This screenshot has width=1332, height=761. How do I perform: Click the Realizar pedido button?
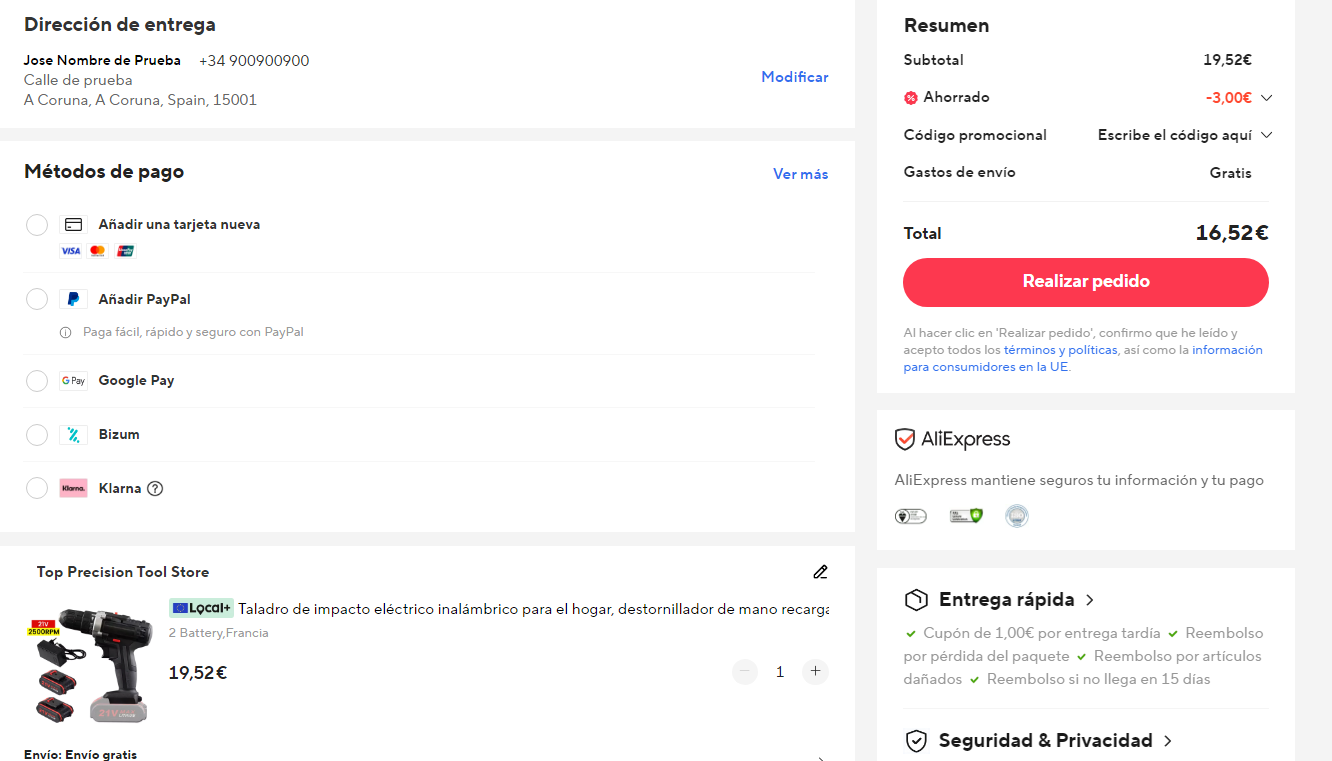point(1086,282)
